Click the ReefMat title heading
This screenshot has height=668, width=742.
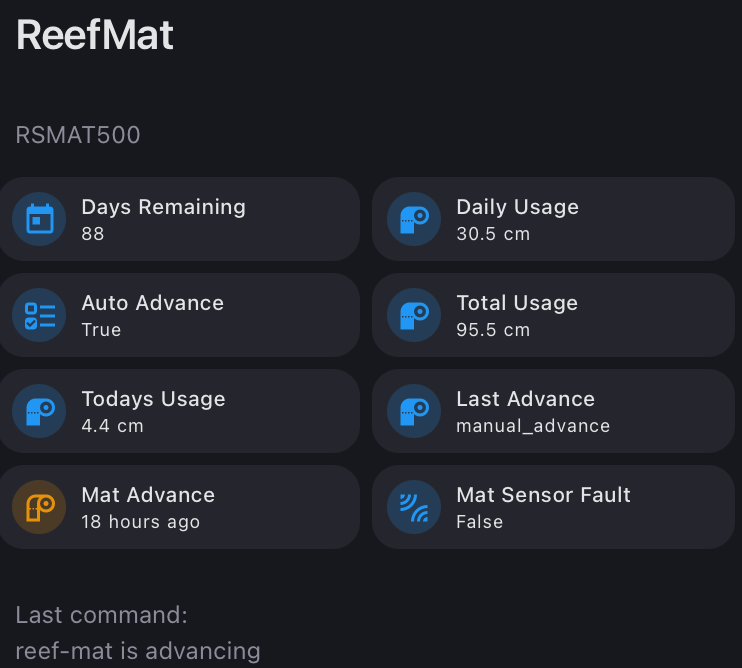[x=95, y=35]
